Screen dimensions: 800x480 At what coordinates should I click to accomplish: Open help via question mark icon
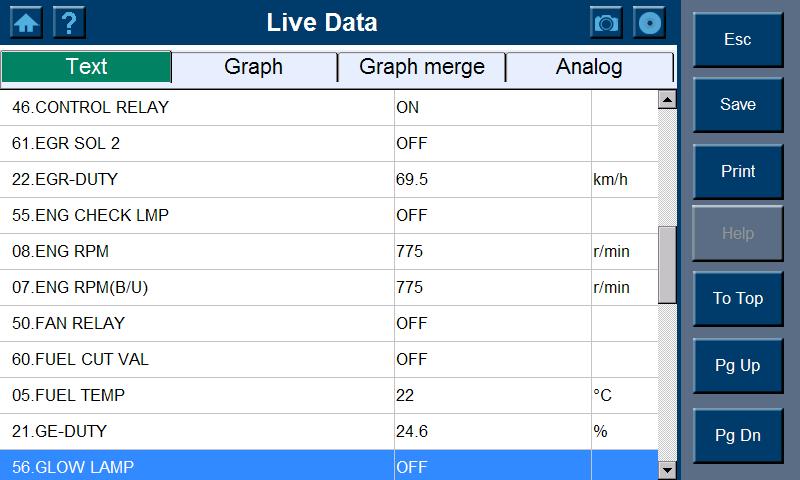[x=69, y=22]
